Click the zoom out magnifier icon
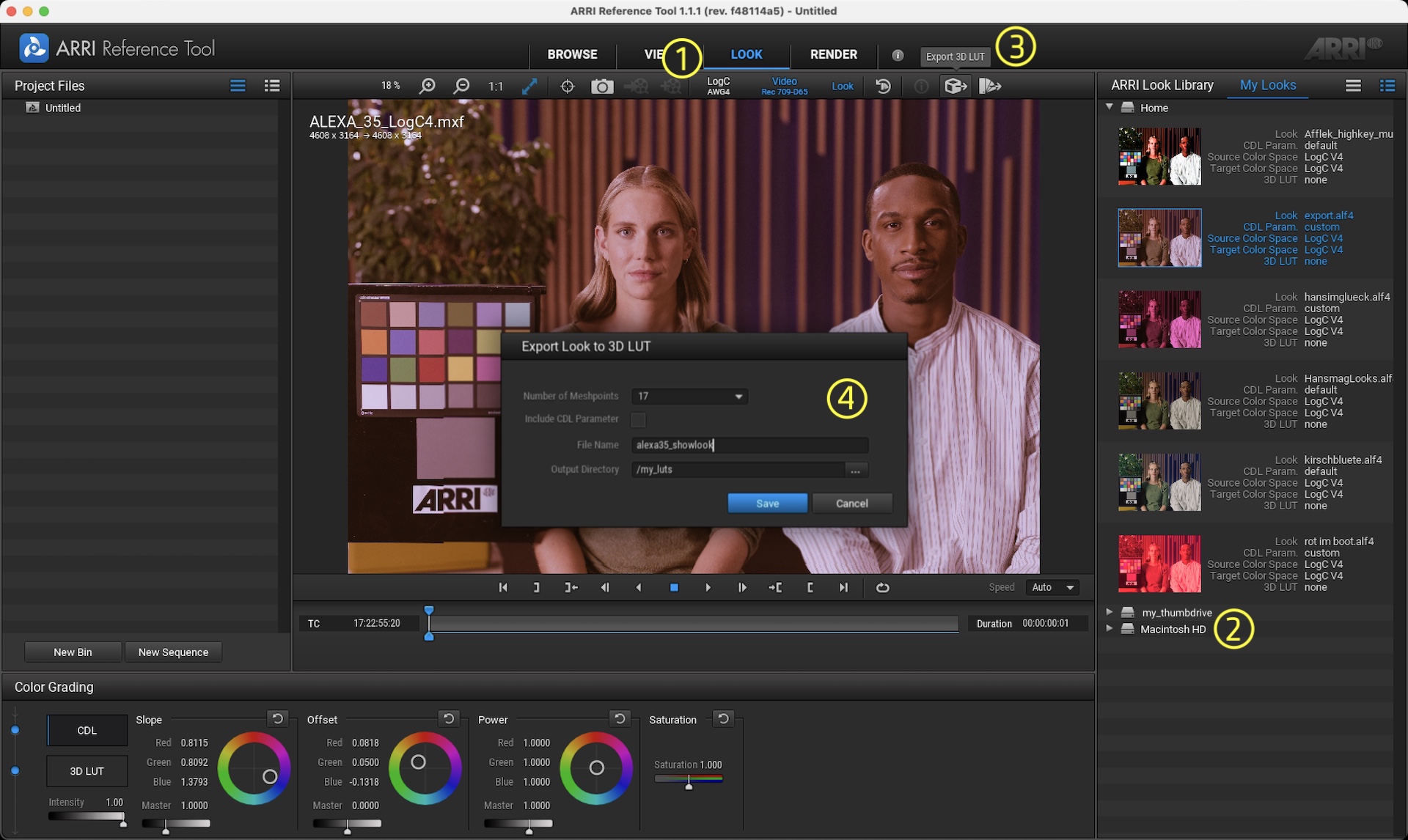 (461, 86)
